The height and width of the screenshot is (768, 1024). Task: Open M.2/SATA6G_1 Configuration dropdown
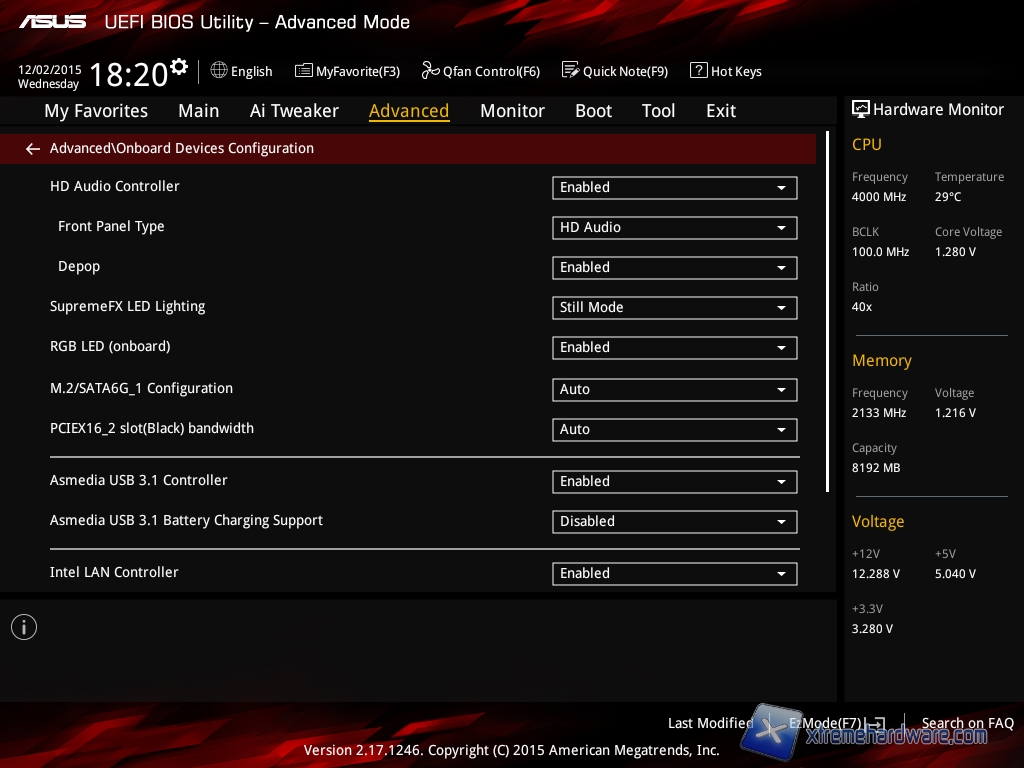[674, 390]
